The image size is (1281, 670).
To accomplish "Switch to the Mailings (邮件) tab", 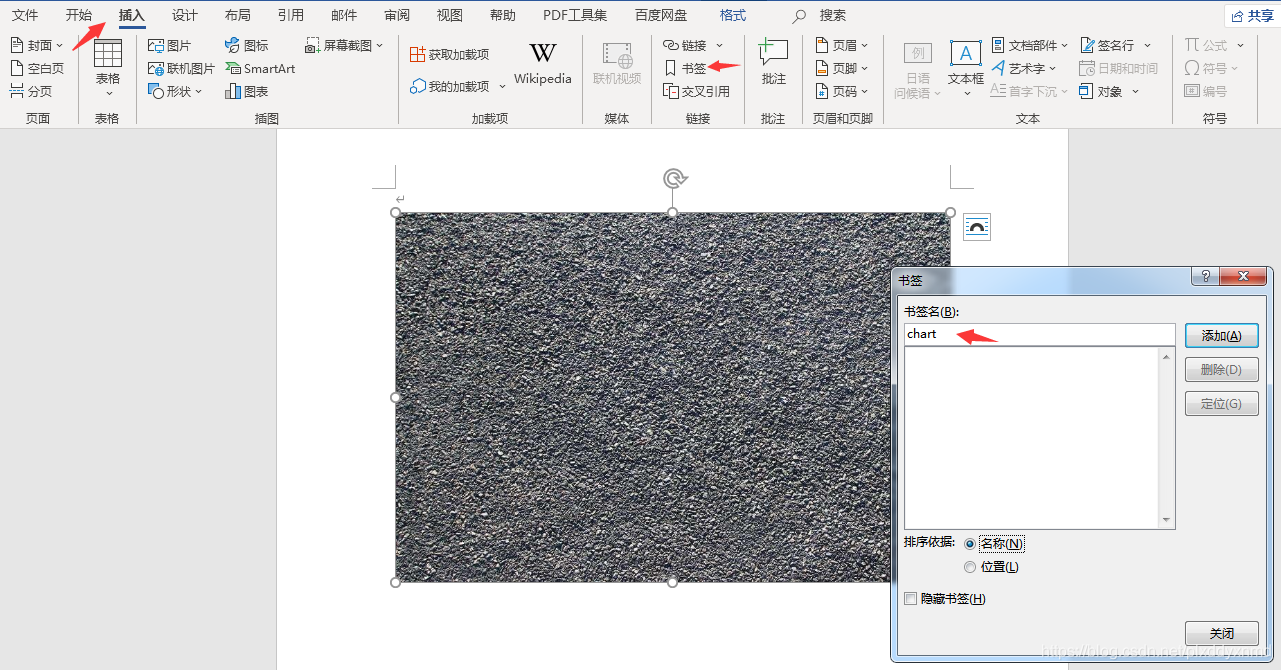I will pos(344,15).
